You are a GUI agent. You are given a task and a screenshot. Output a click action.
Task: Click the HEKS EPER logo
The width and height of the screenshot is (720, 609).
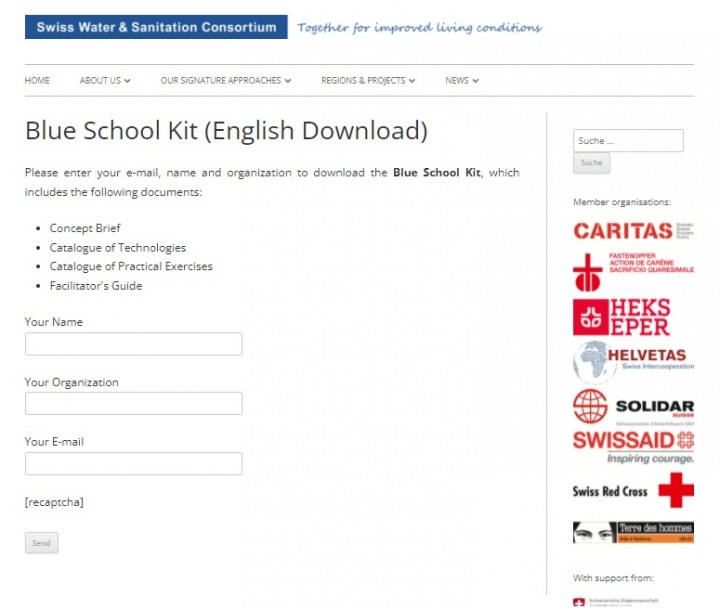621,317
